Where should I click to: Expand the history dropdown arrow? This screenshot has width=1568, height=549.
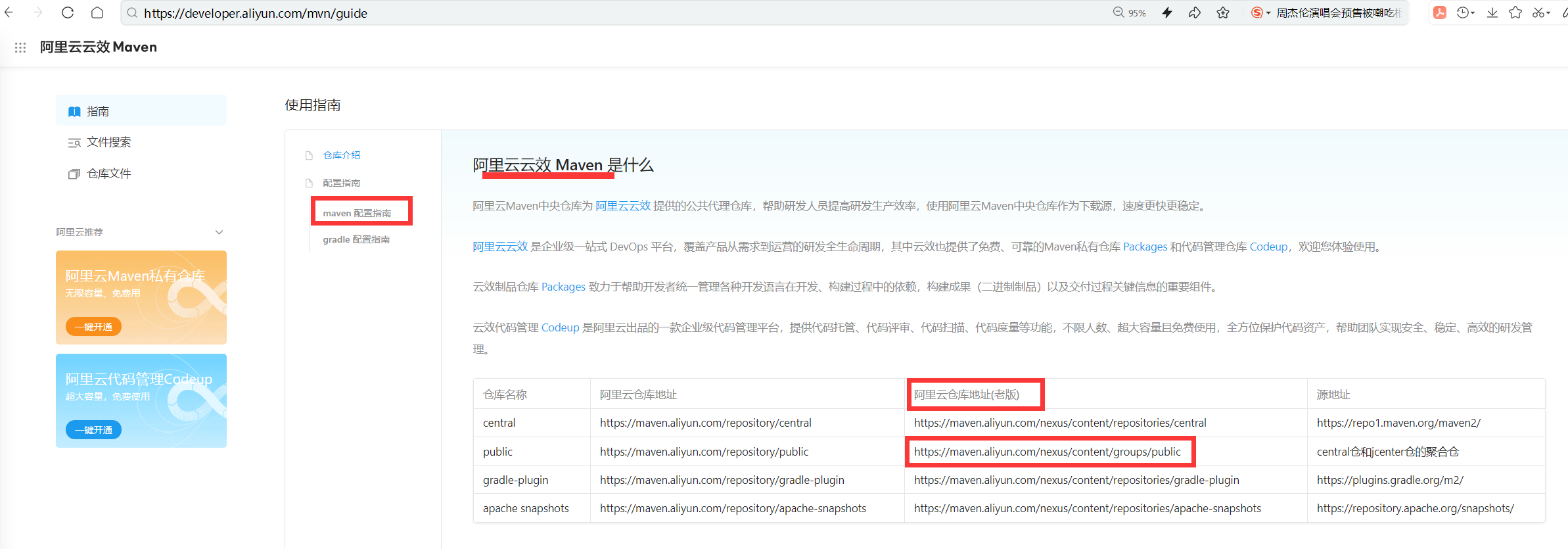[1473, 13]
